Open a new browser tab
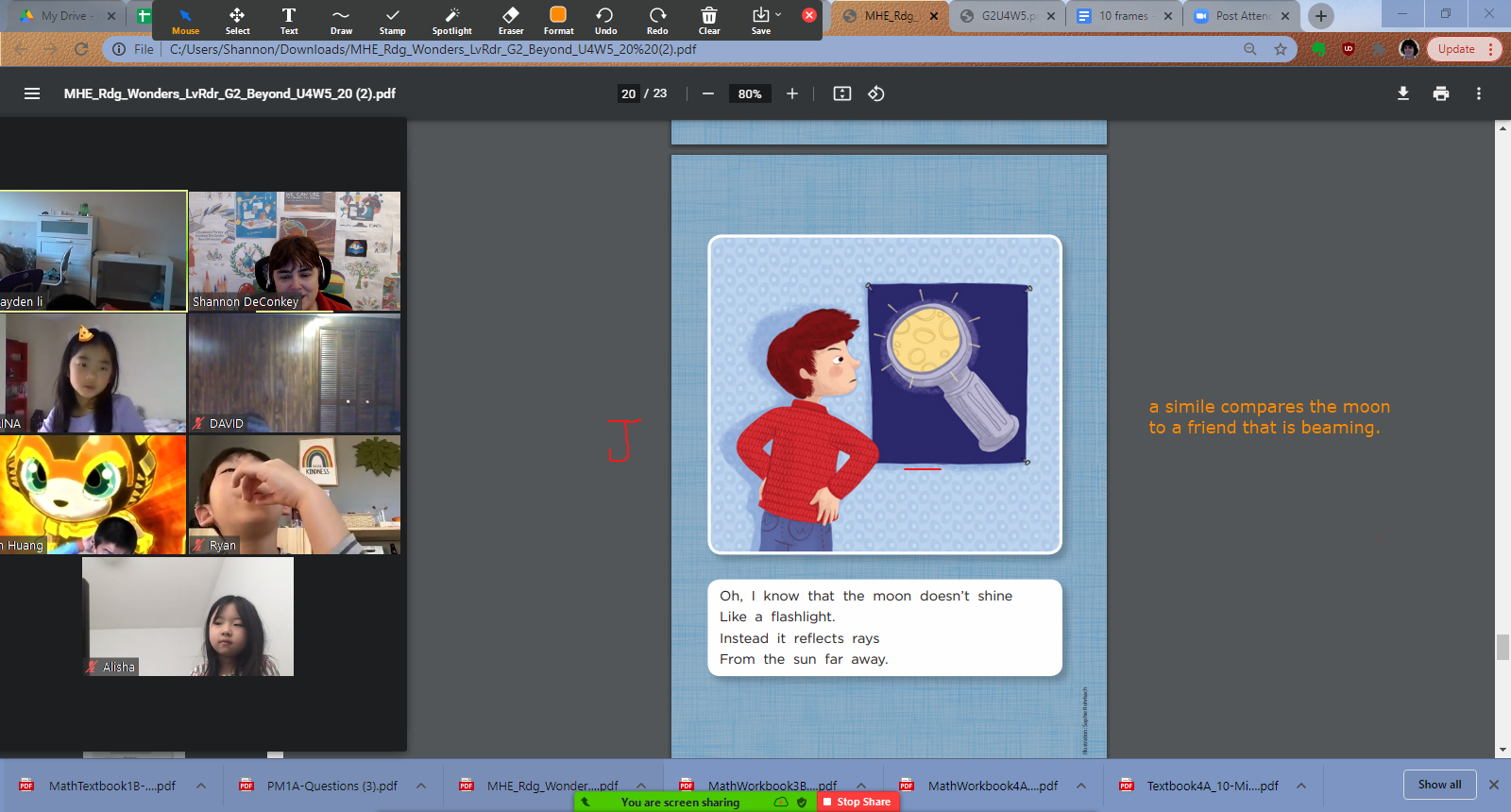1511x812 pixels. 1321,16
